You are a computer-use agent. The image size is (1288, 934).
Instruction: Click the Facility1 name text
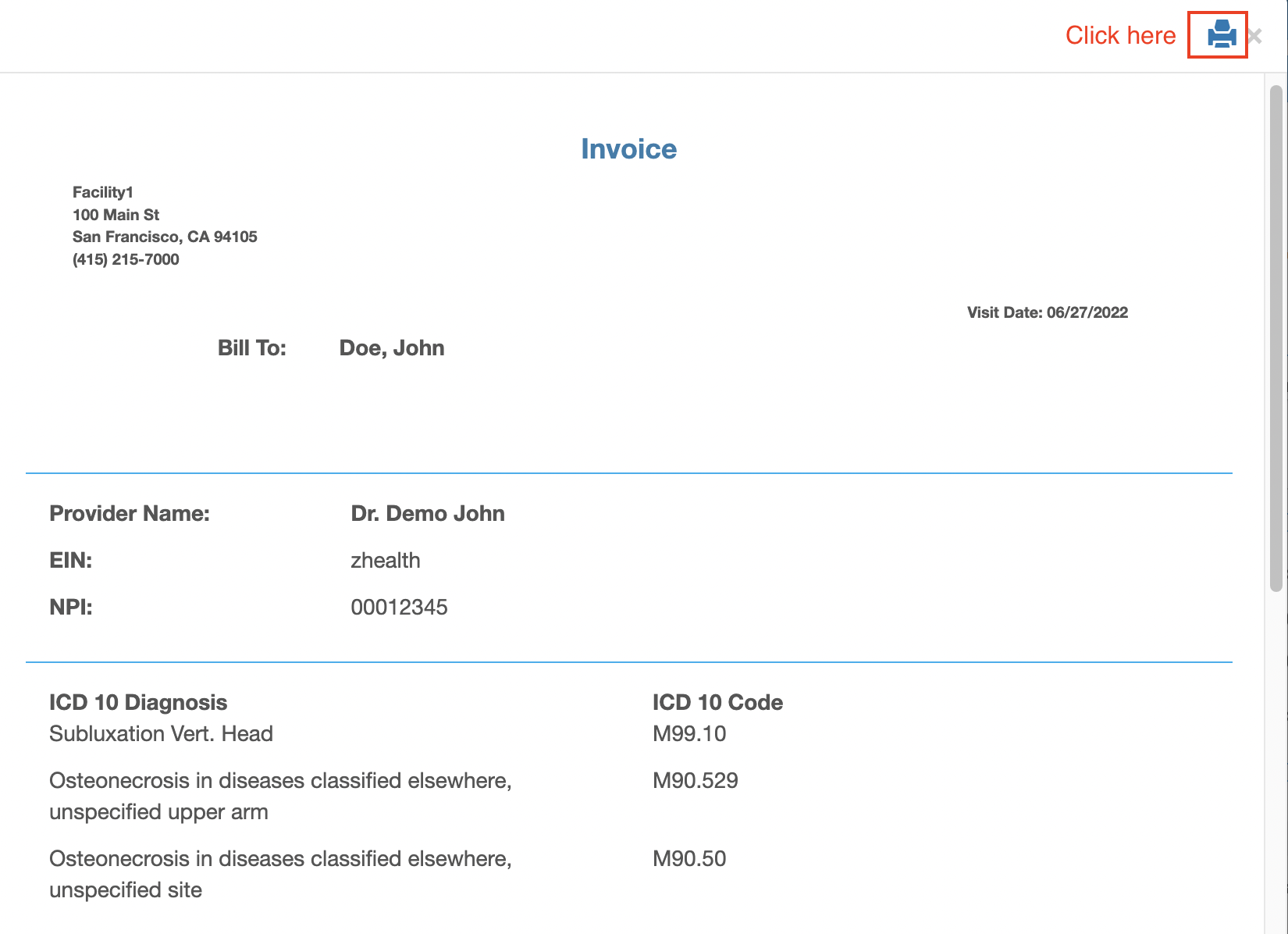pos(103,192)
